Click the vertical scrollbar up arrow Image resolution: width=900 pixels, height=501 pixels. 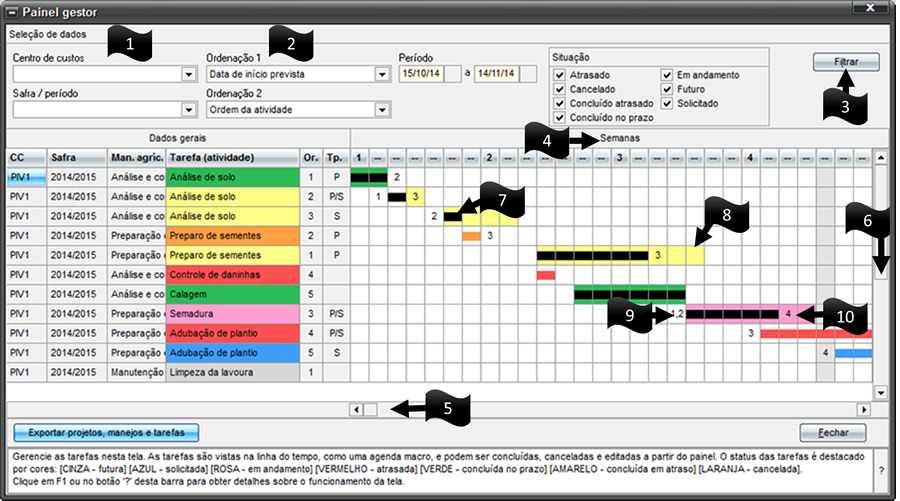(x=880, y=157)
